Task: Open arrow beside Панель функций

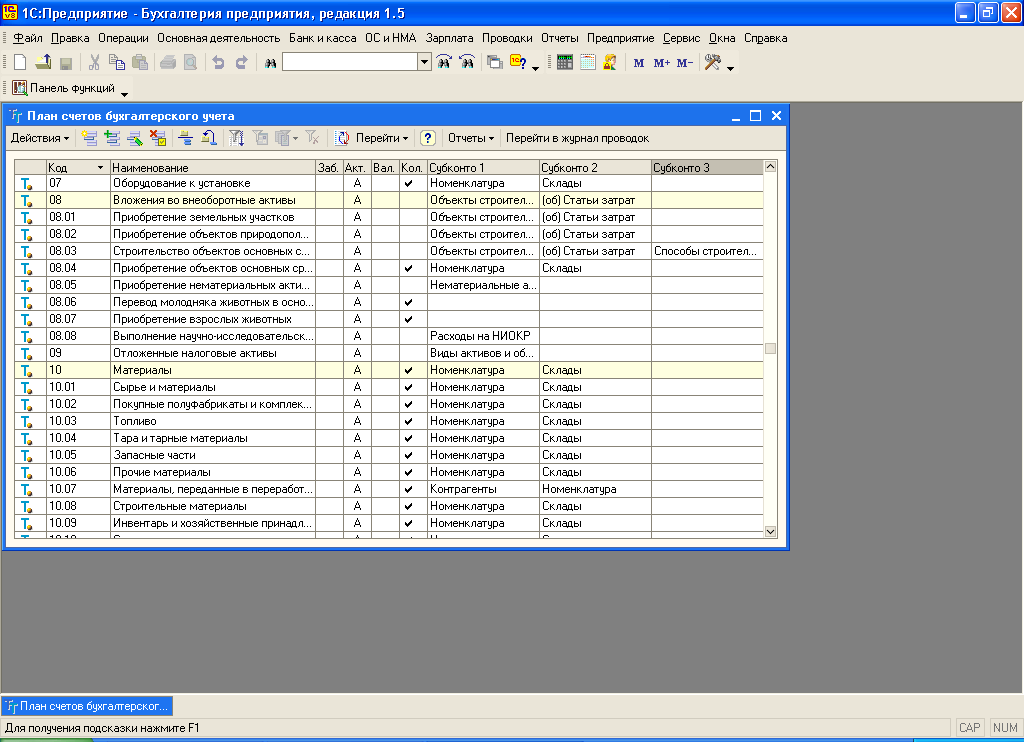Action: click(x=124, y=94)
